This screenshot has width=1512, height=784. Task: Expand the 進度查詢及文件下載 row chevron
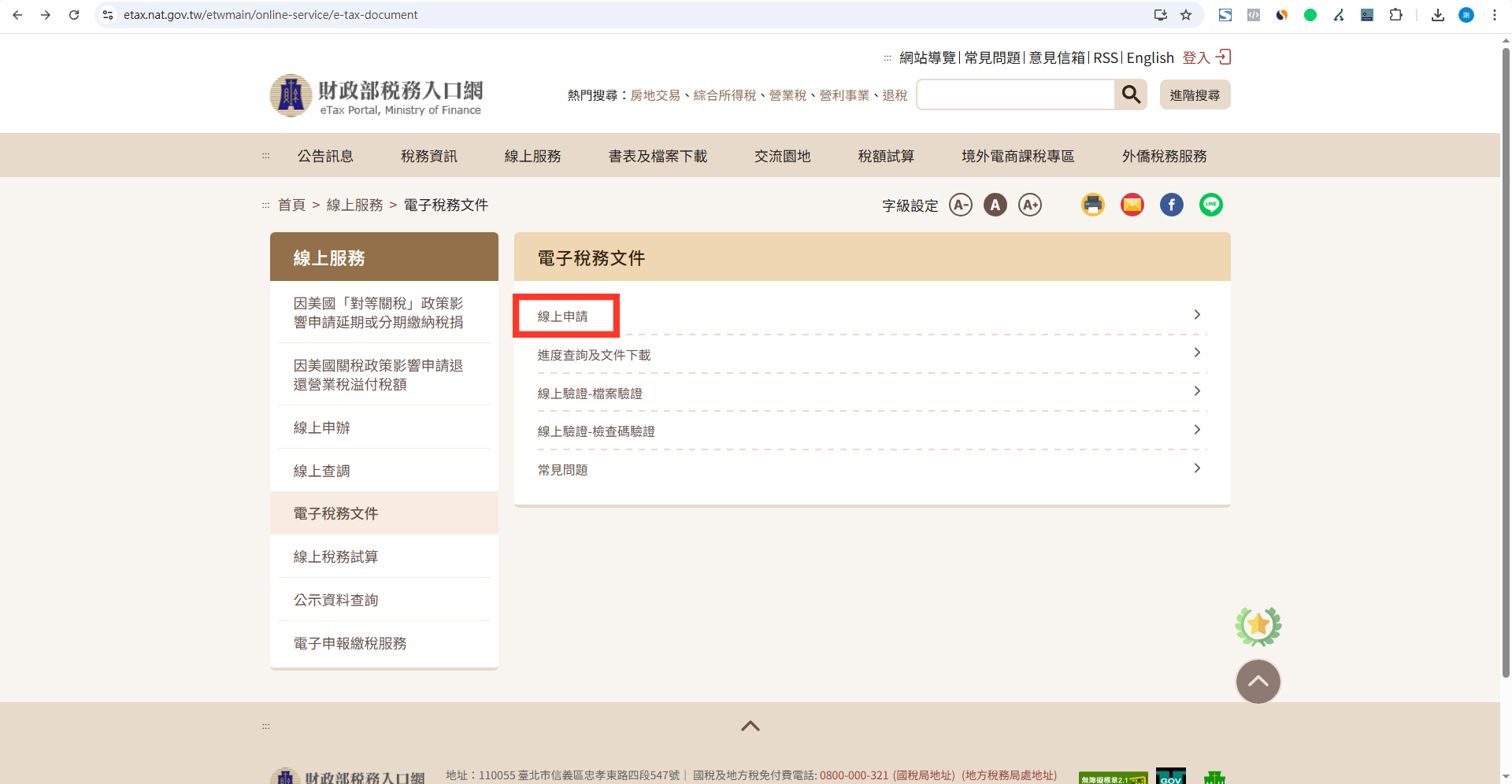[1197, 353]
